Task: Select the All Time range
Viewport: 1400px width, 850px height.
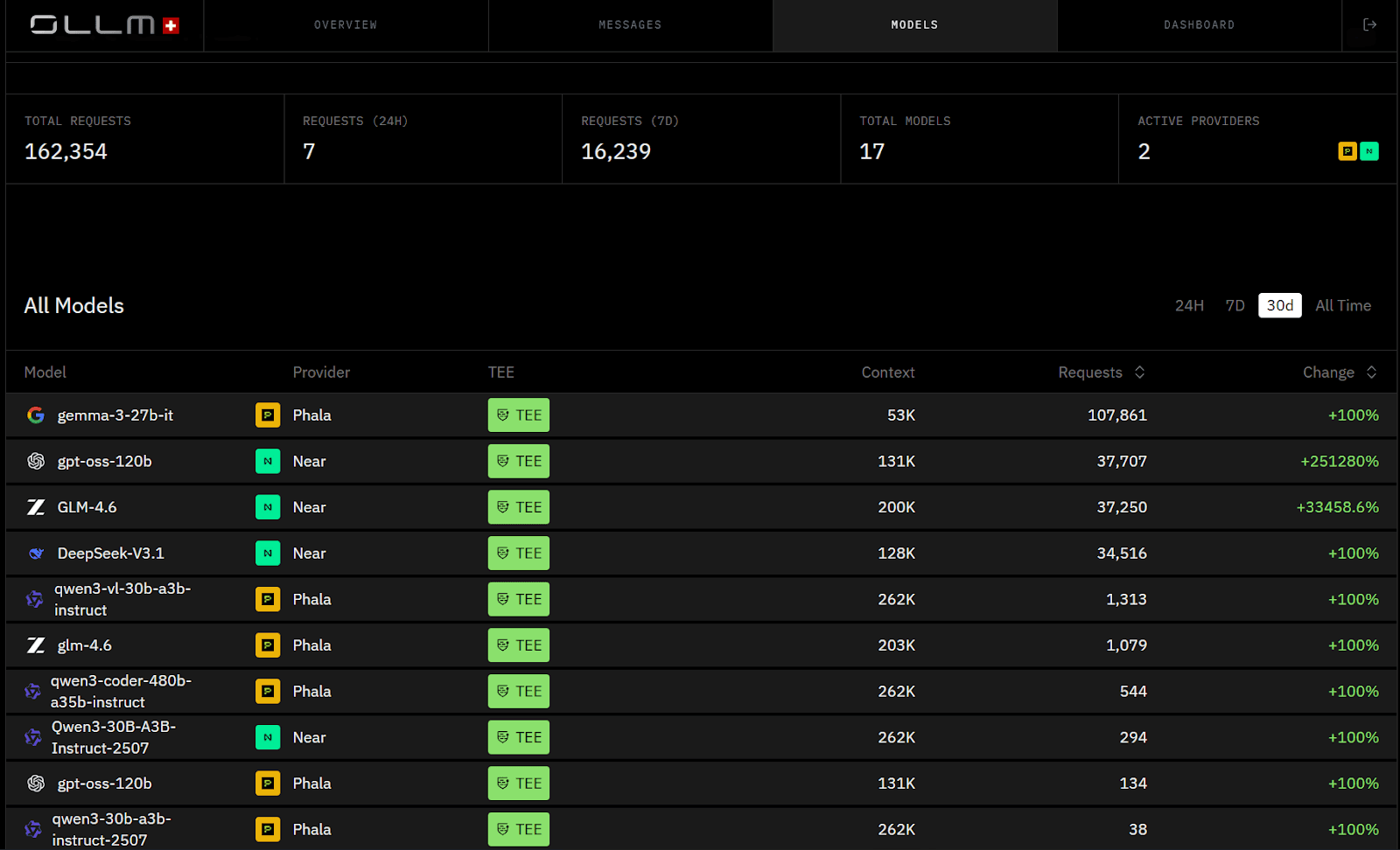Action: 1343,305
